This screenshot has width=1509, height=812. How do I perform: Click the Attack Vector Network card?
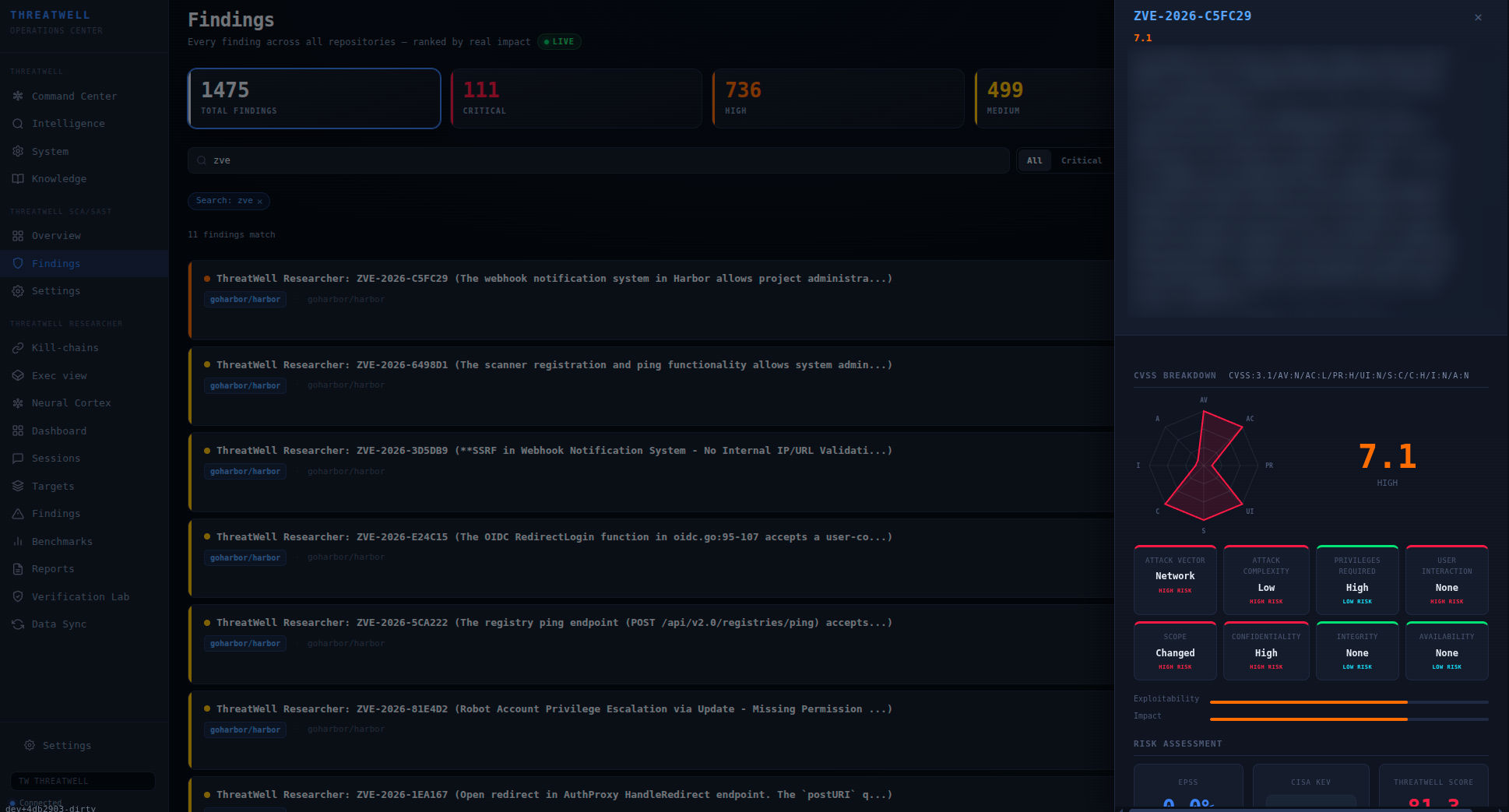tap(1175, 580)
